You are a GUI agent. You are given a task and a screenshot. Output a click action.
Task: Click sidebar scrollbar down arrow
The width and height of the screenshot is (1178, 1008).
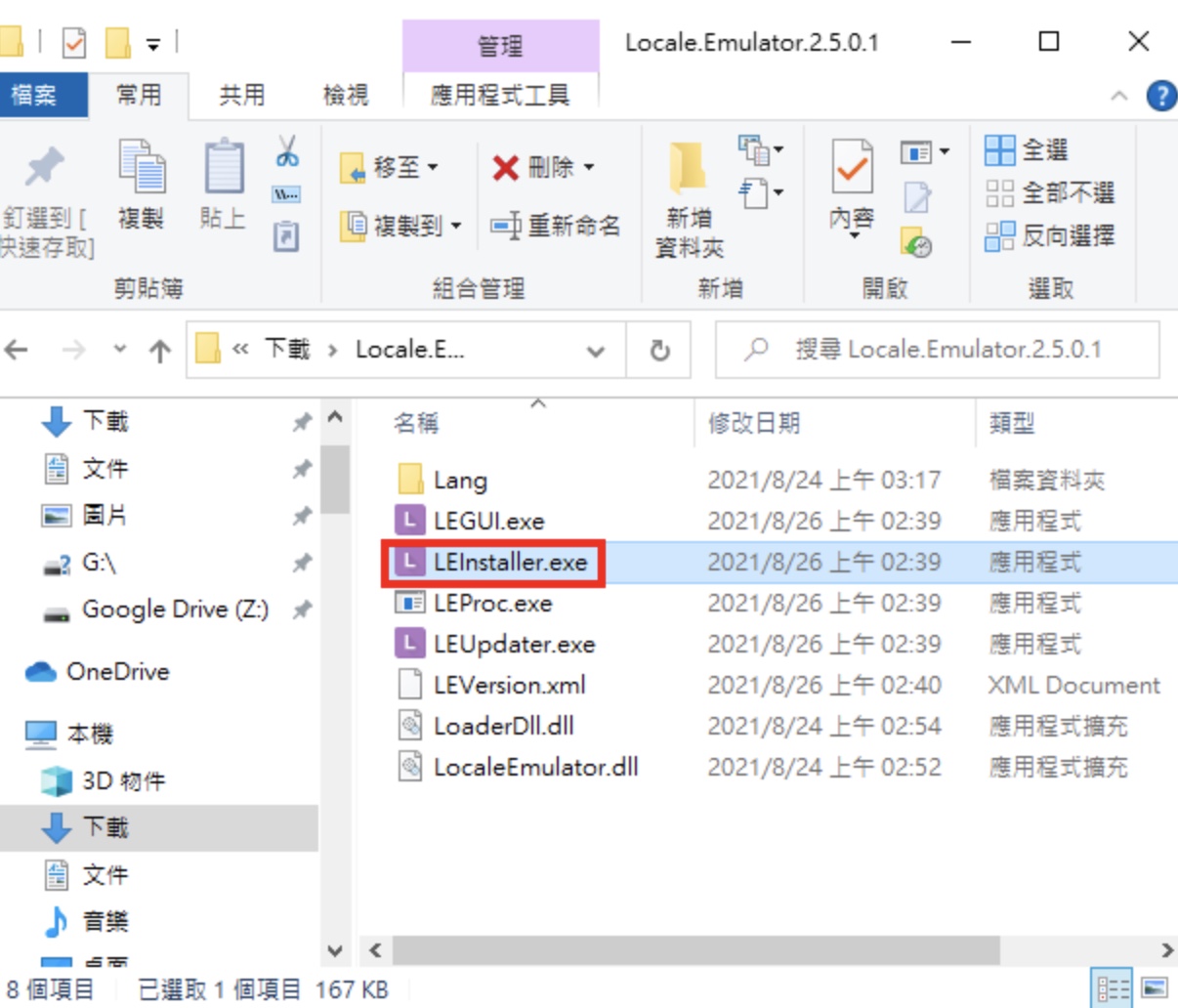coord(335,950)
